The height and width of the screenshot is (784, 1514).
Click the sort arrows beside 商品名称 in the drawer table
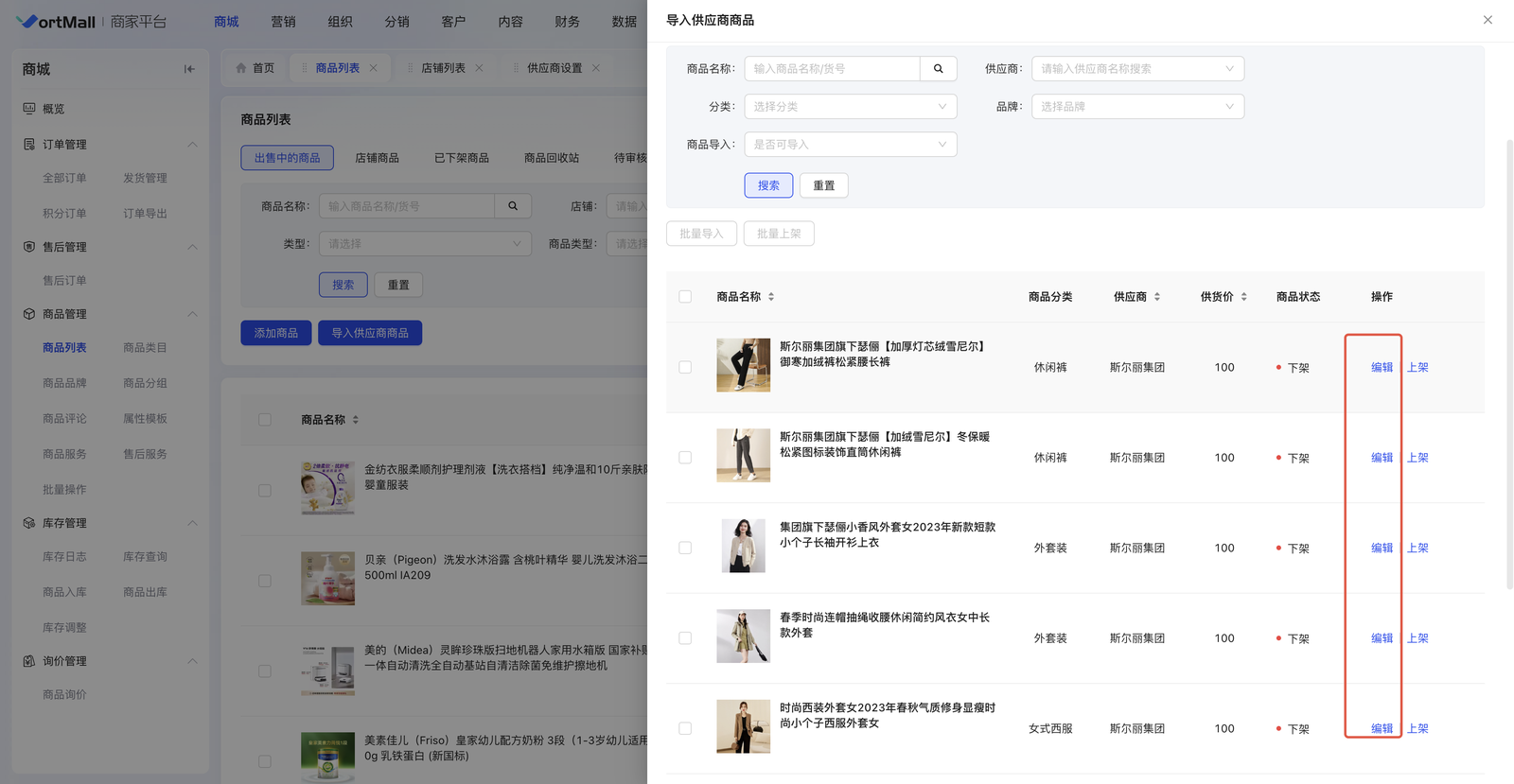tap(771, 297)
